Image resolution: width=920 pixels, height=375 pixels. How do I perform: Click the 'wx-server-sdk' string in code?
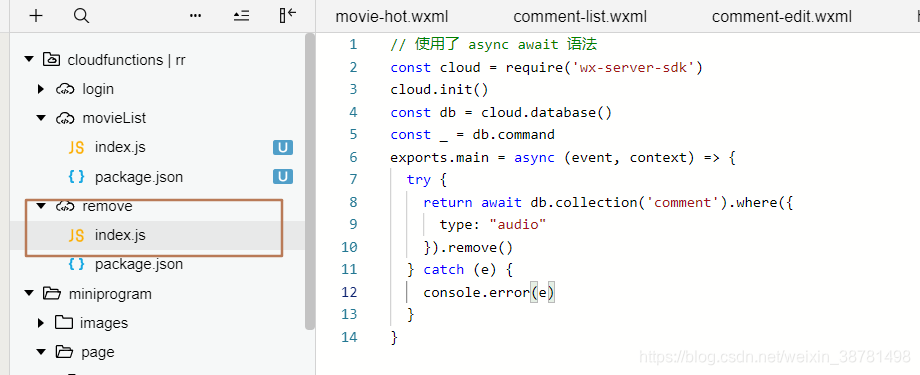point(633,67)
